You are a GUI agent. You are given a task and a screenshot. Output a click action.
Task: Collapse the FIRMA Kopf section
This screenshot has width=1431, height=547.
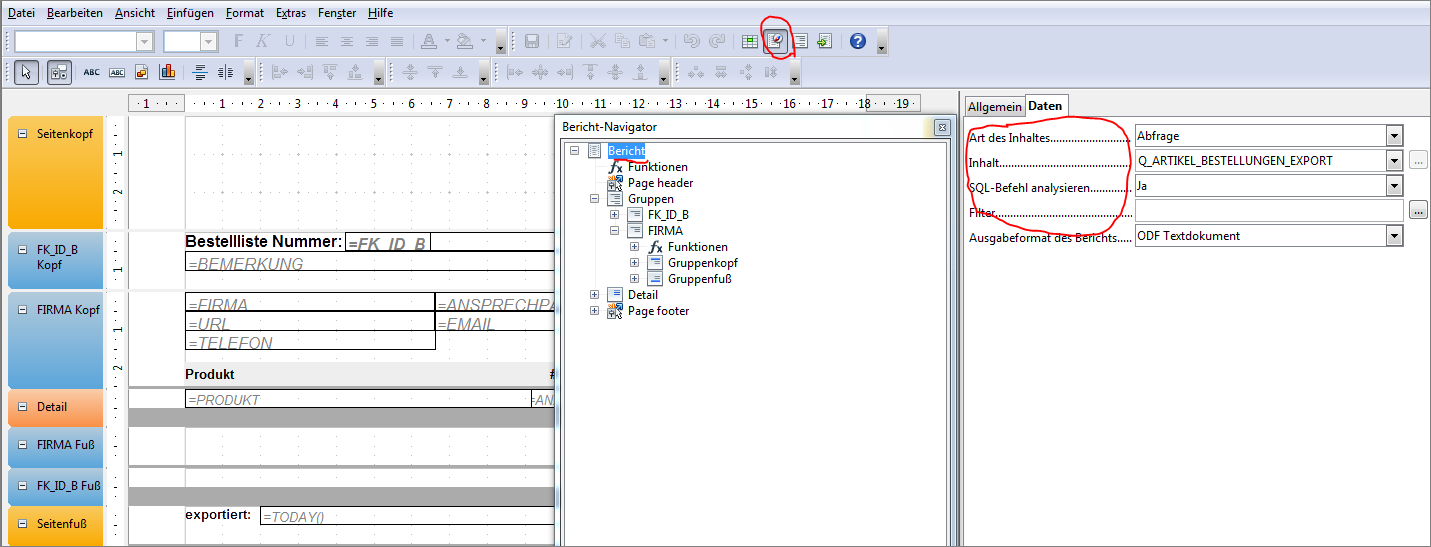22,310
